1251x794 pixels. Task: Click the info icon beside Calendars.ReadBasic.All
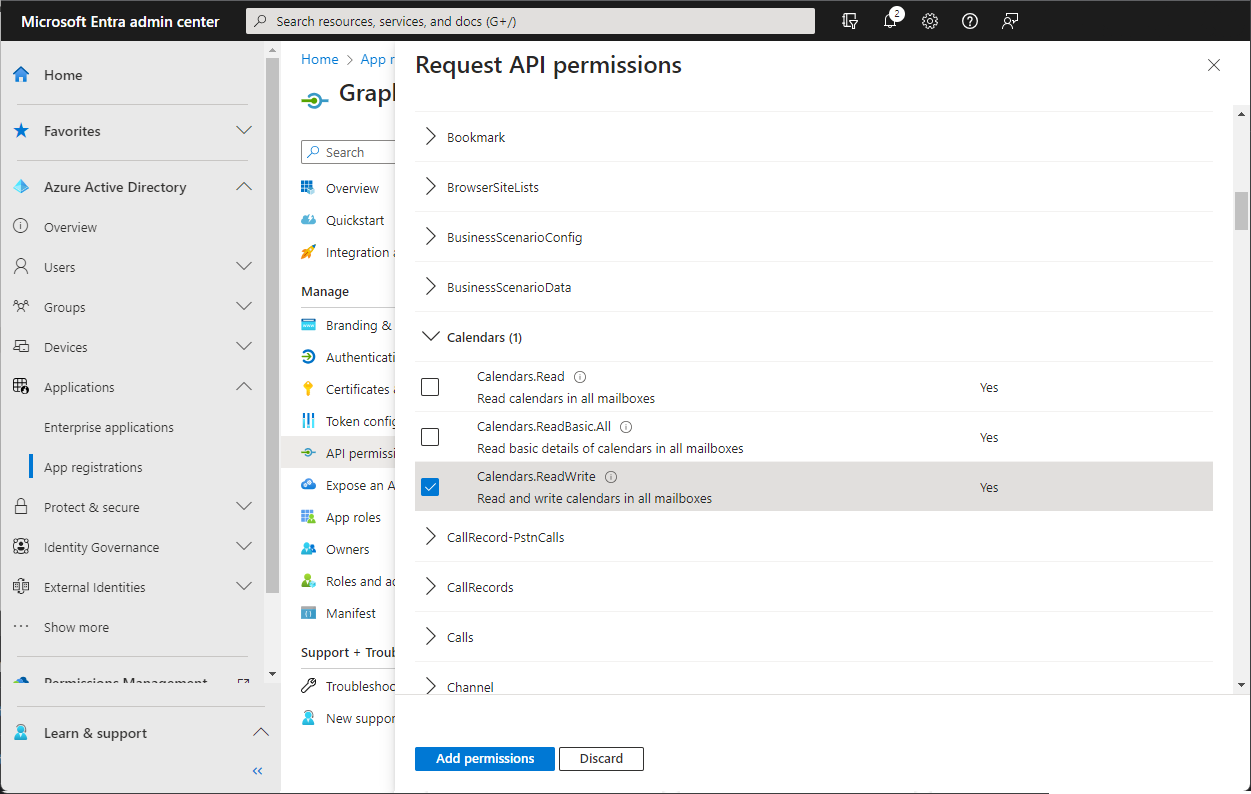click(626, 427)
